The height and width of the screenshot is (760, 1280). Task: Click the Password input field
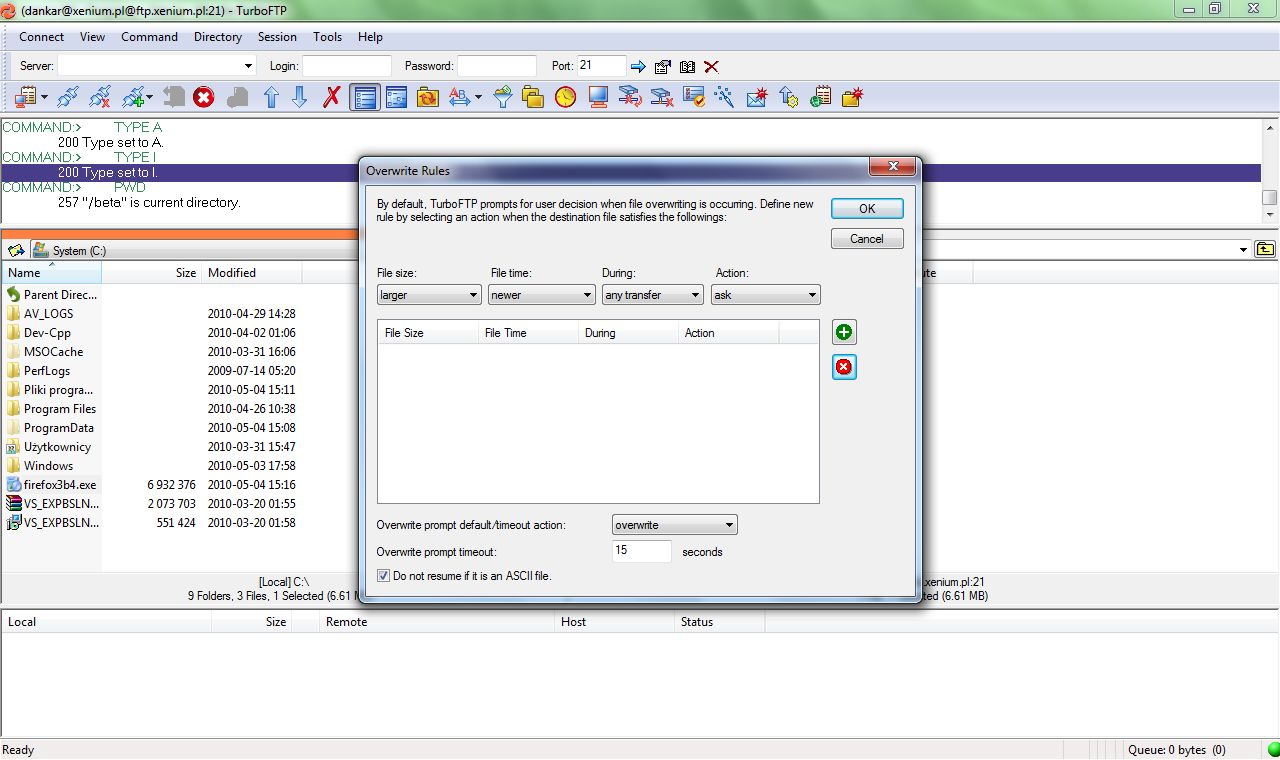click(497, 66)
